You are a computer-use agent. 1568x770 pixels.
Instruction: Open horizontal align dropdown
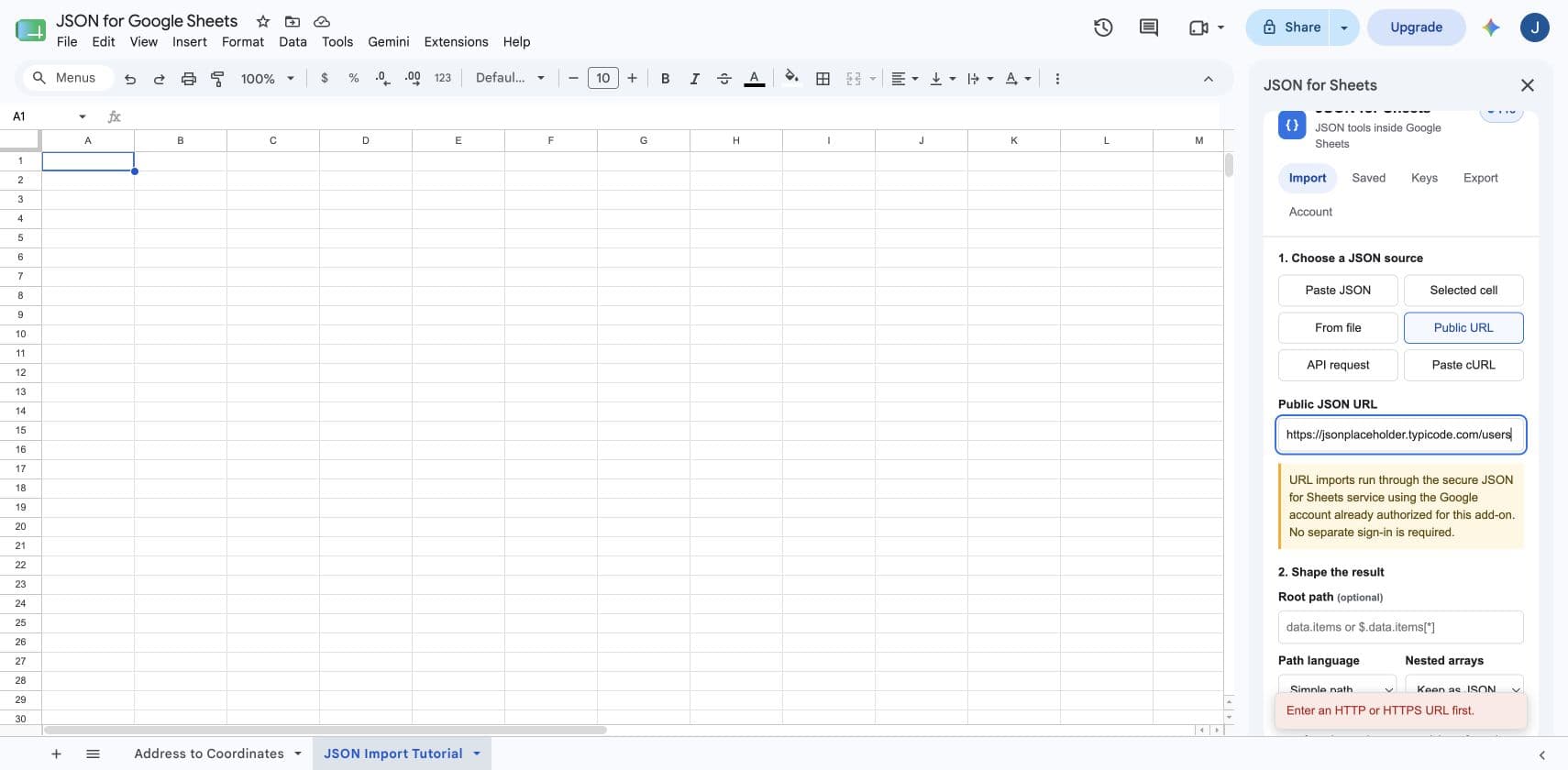click(905, 78)
